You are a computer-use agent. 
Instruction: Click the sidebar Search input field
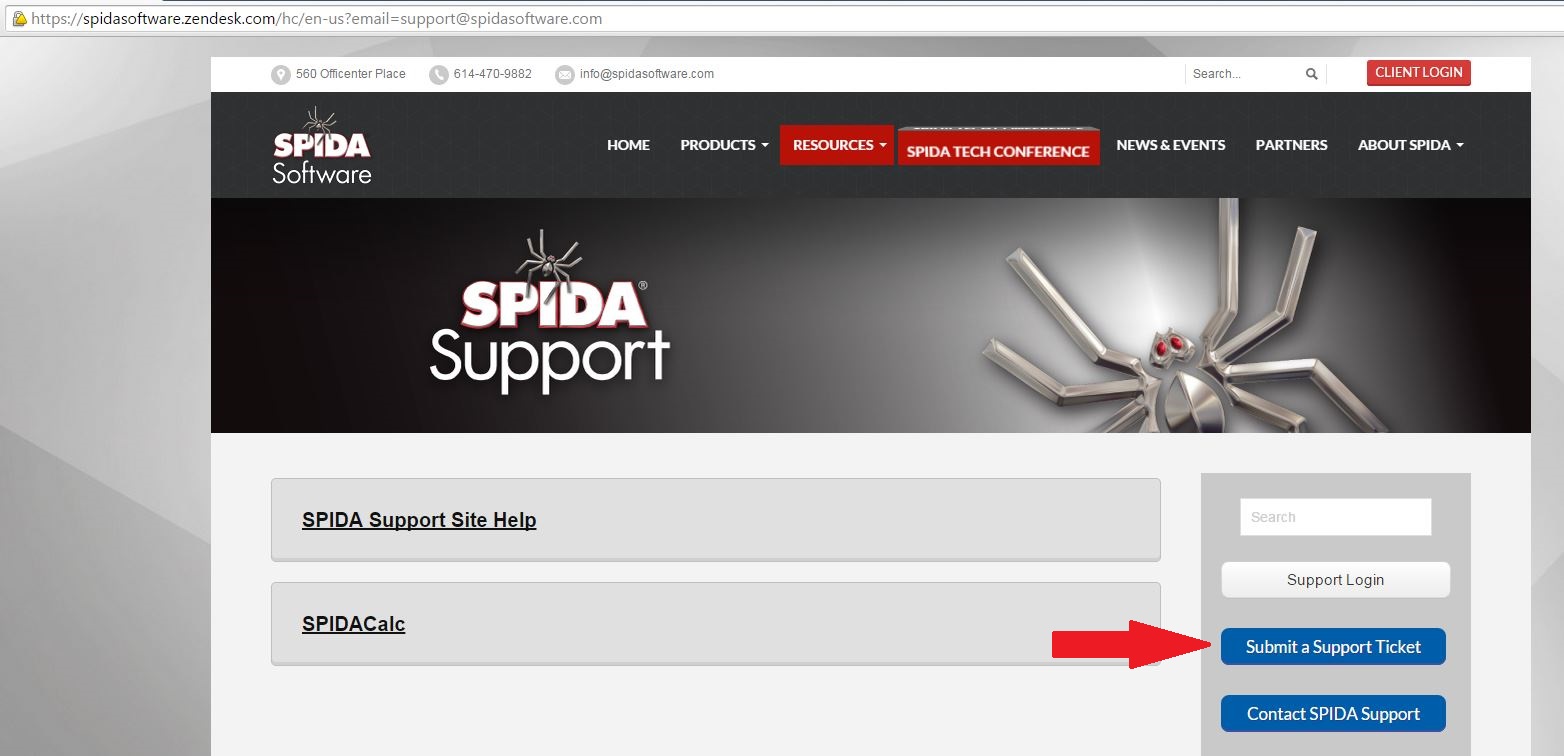click(1335, 517)
